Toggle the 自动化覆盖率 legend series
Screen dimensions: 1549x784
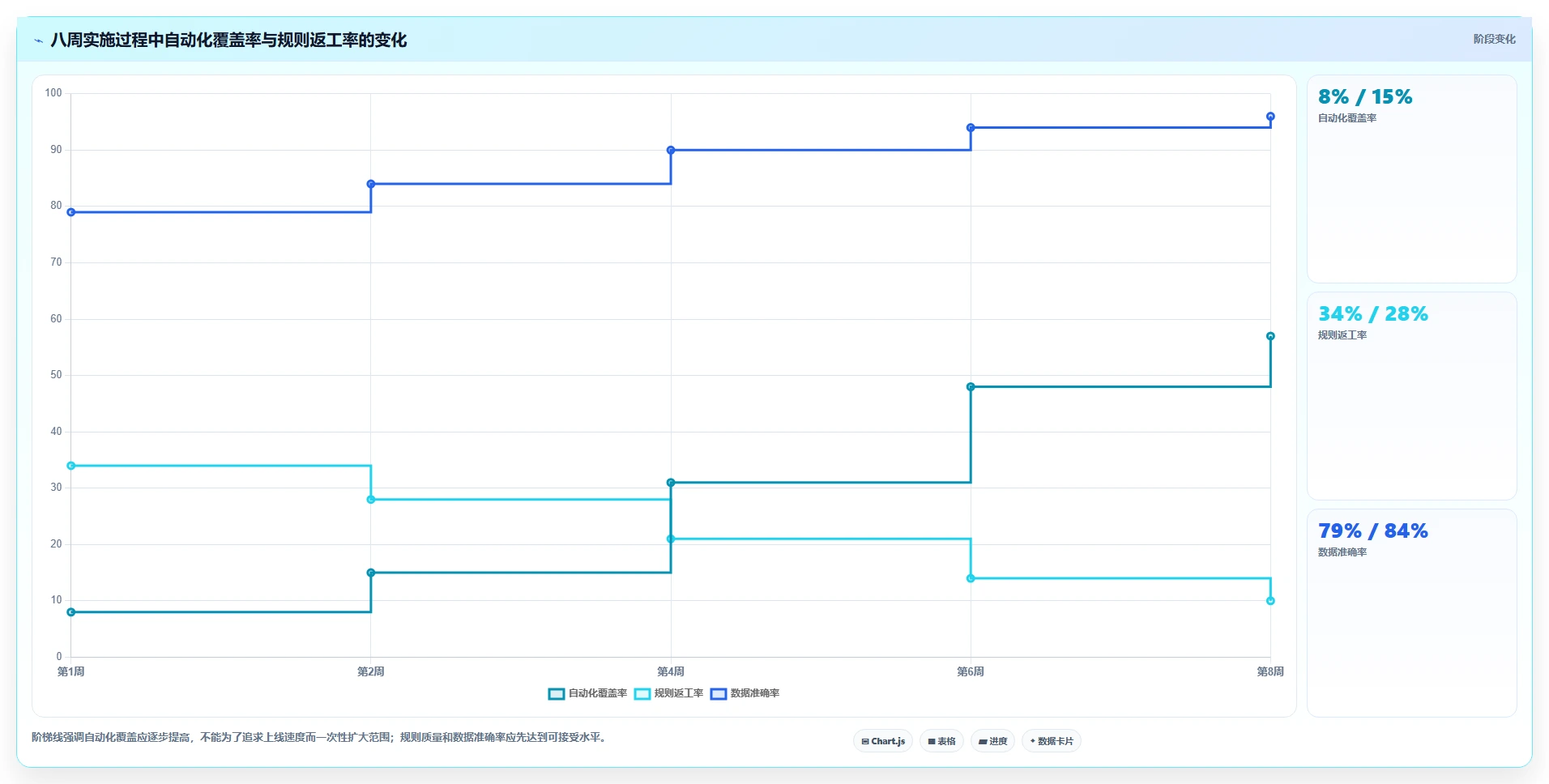tap(587, 693)
